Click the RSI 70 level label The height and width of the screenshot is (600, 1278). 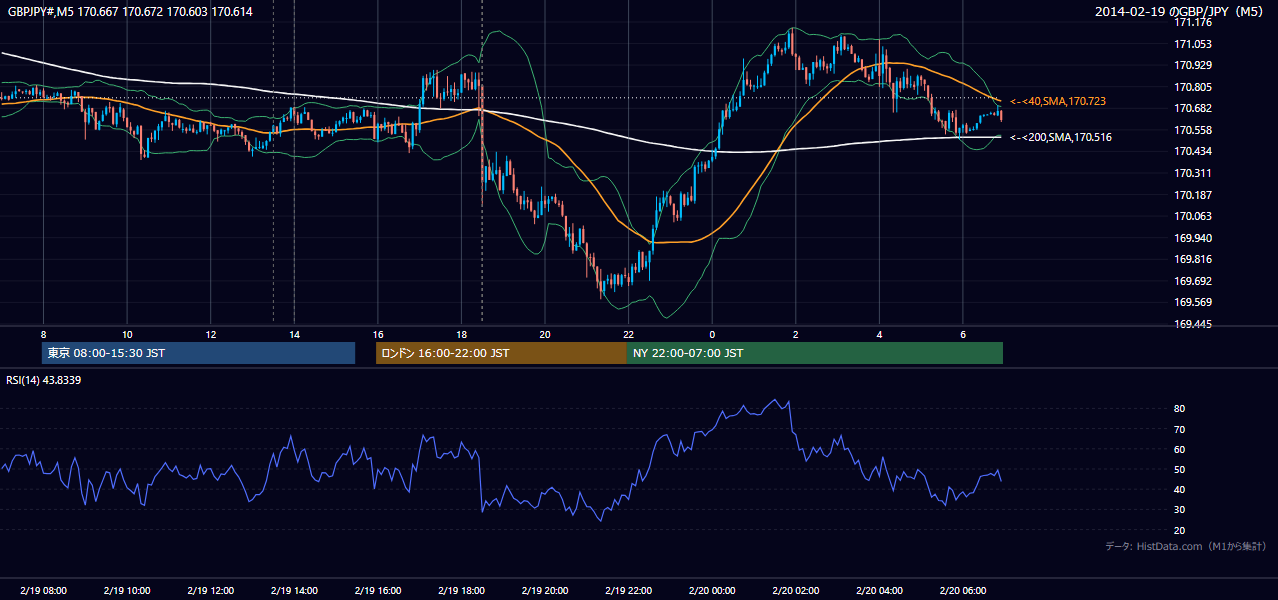click(1180, 429)
